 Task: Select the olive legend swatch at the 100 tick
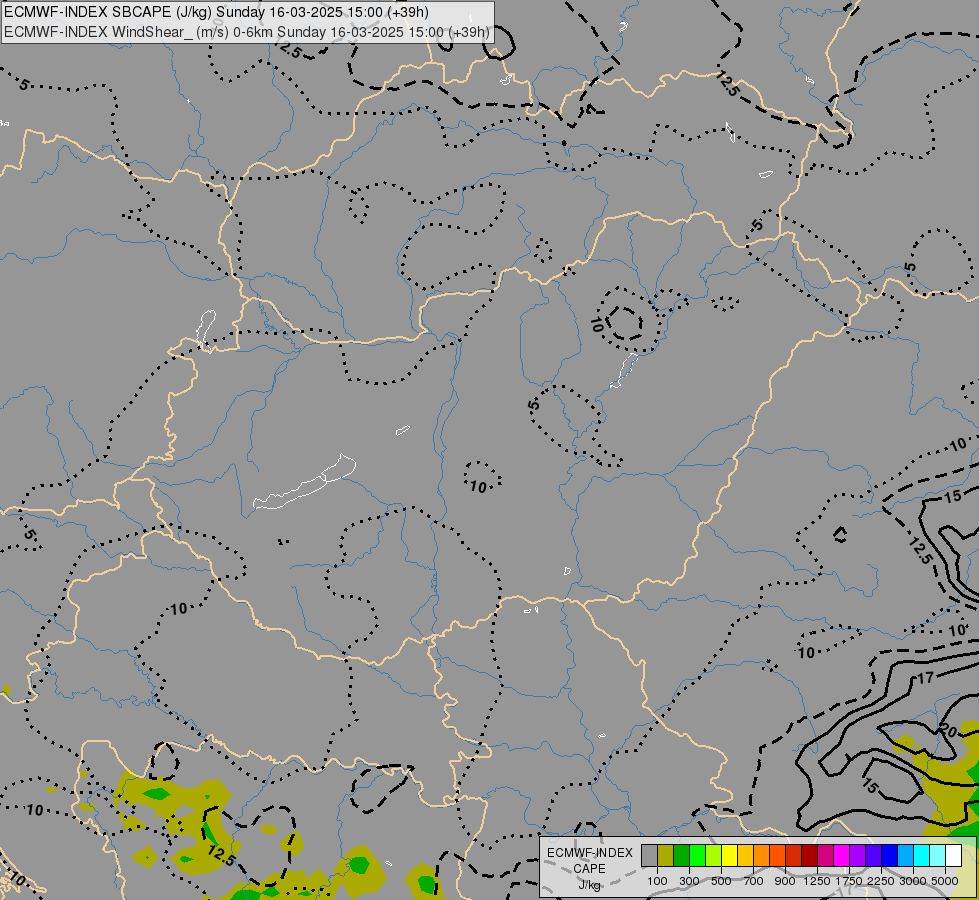[x=666, y=855]
